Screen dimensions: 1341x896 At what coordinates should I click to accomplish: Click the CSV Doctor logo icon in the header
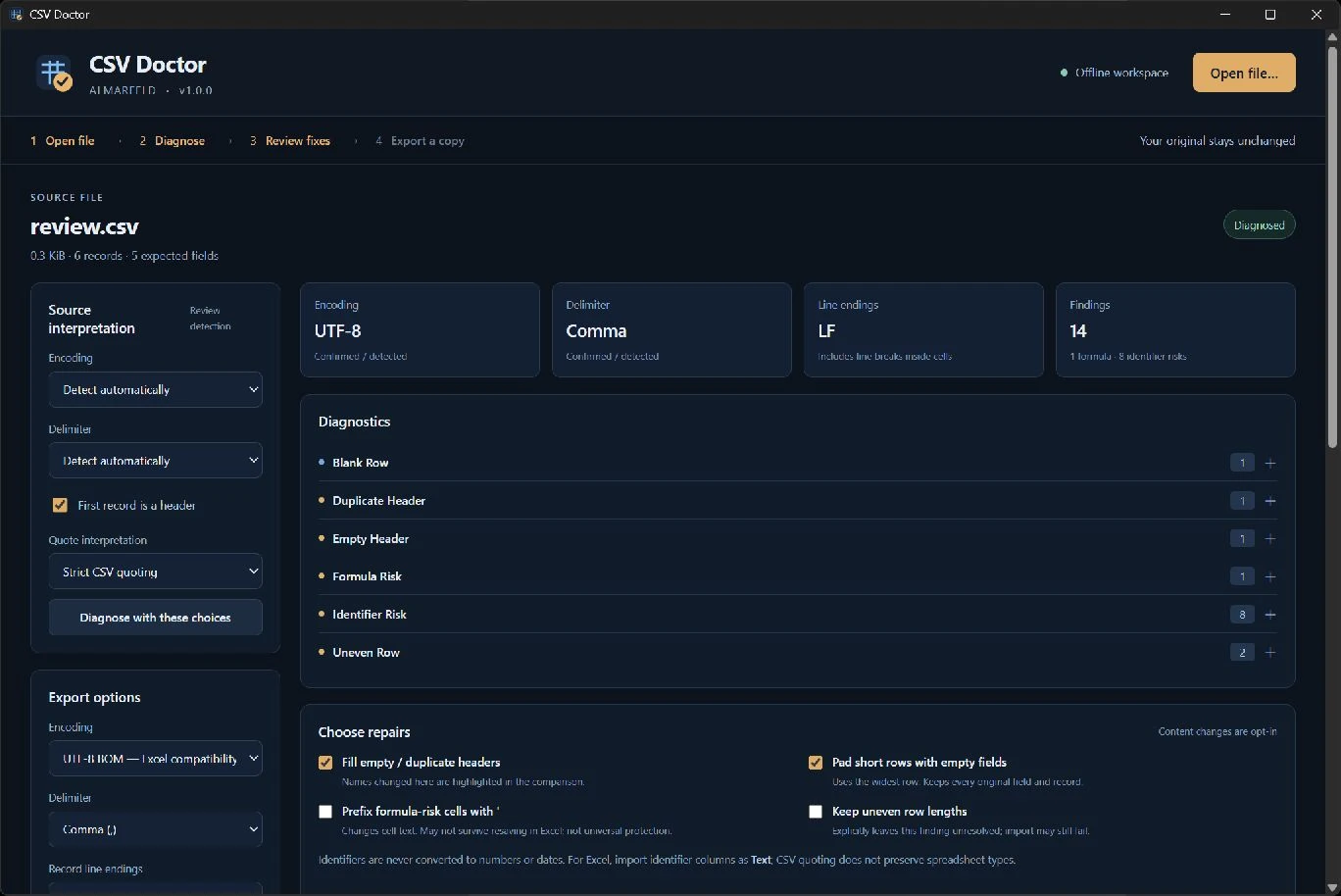point(54,74)
